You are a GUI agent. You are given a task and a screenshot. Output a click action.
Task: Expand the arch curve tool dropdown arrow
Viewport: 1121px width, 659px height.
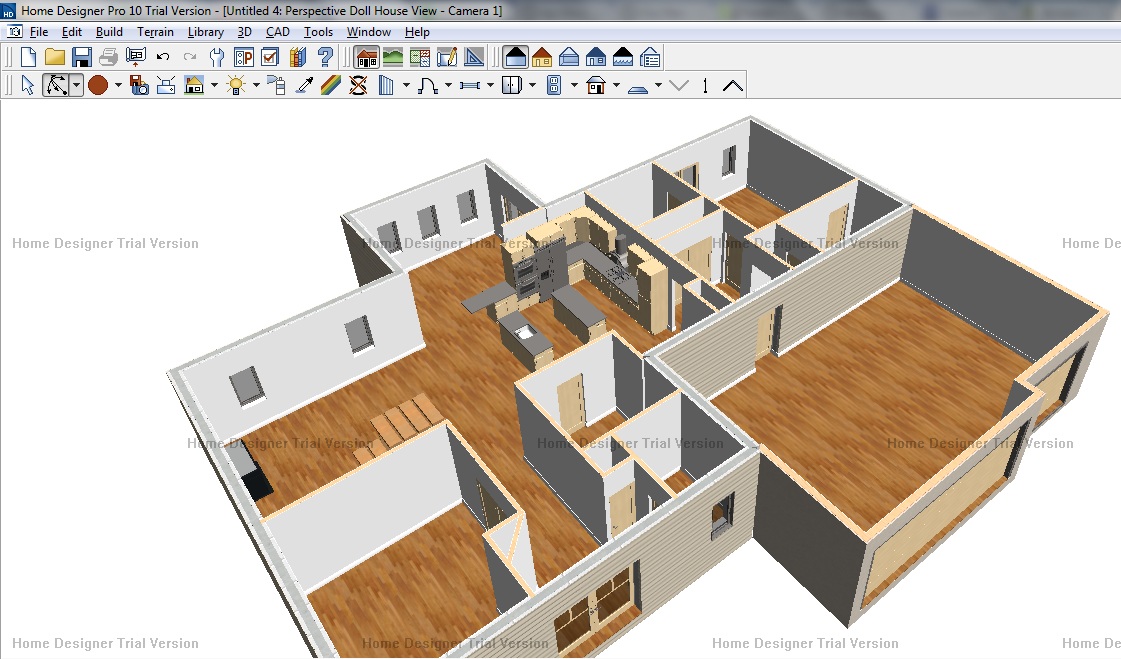coord(448,86)
